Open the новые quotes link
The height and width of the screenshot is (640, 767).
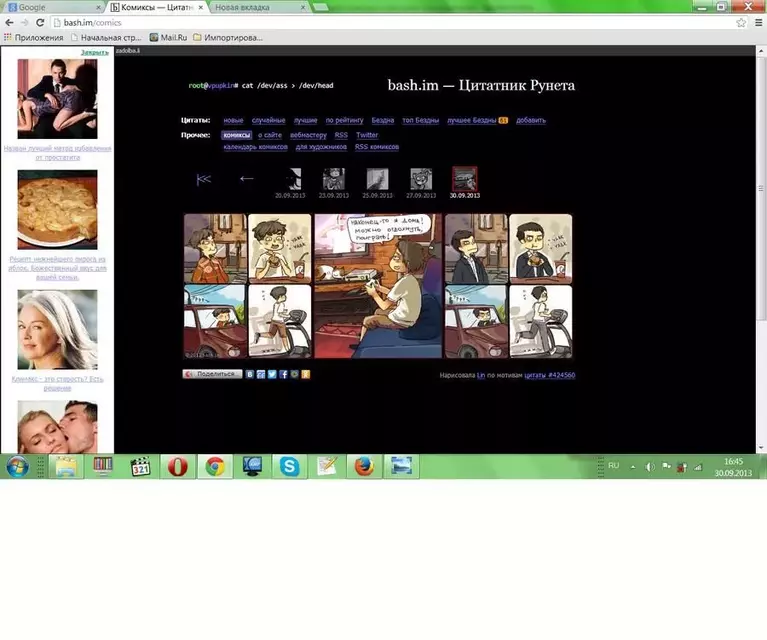pos(233,120)
